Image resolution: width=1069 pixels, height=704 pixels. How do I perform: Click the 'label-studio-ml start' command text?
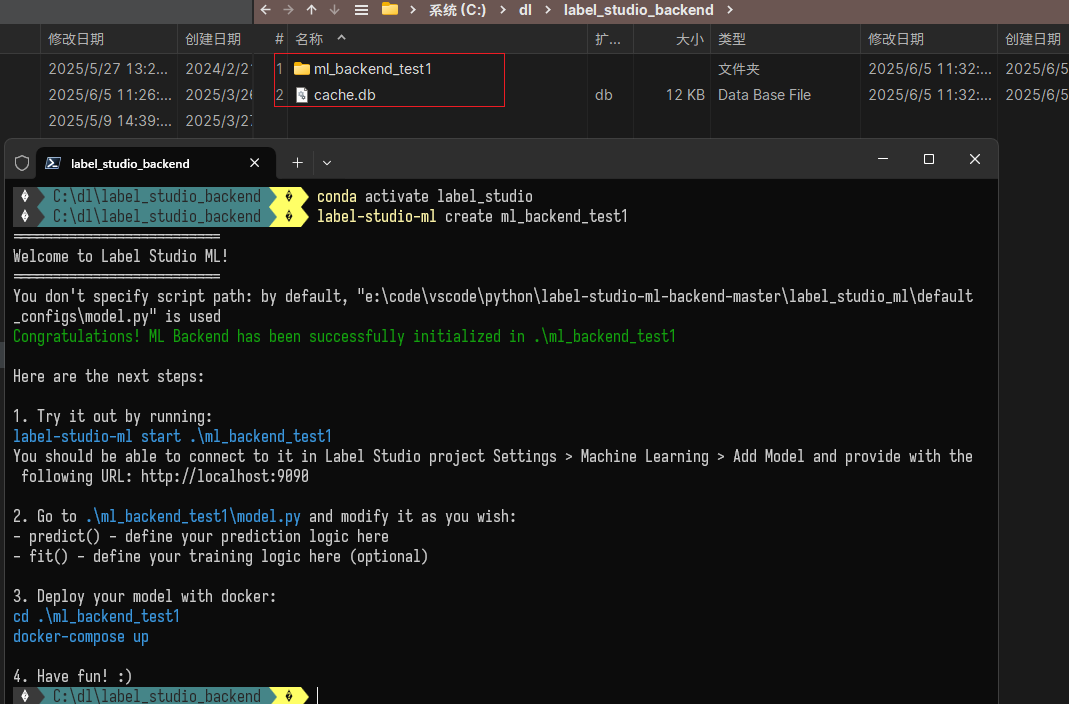[172, 436]
